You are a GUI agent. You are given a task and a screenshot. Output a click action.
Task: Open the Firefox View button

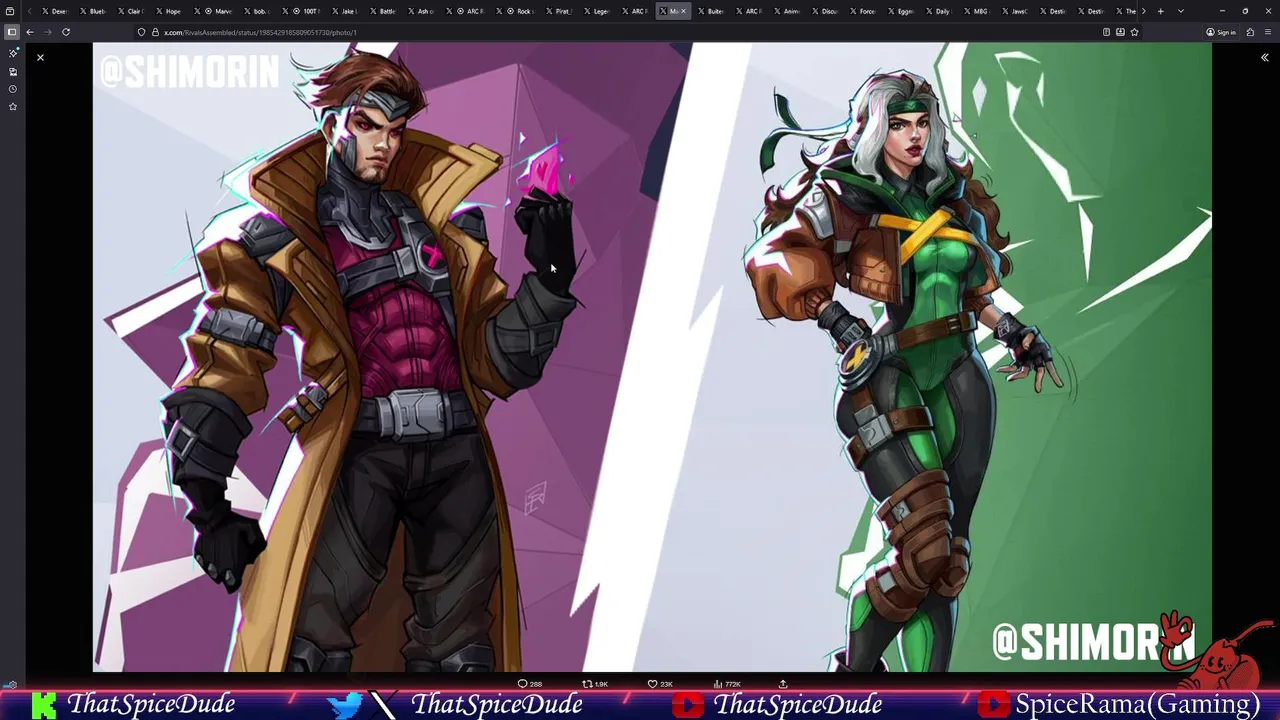[10, 11]
